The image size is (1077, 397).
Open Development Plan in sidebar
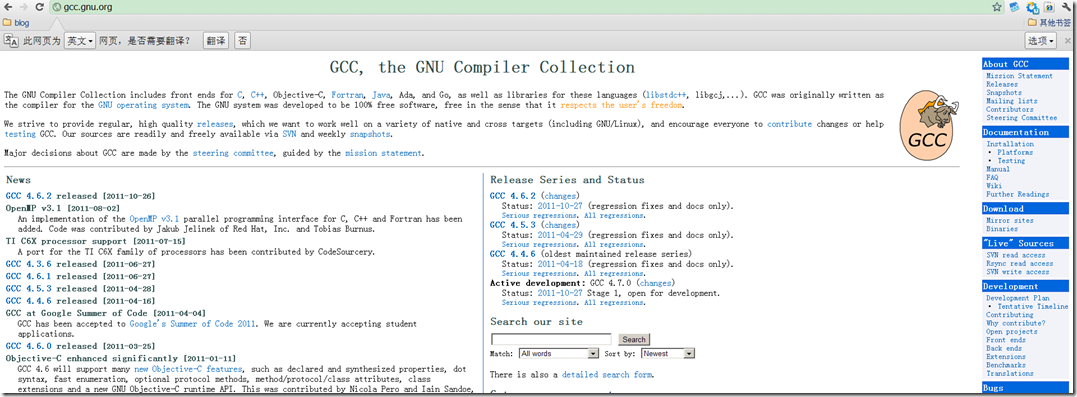1018,298
